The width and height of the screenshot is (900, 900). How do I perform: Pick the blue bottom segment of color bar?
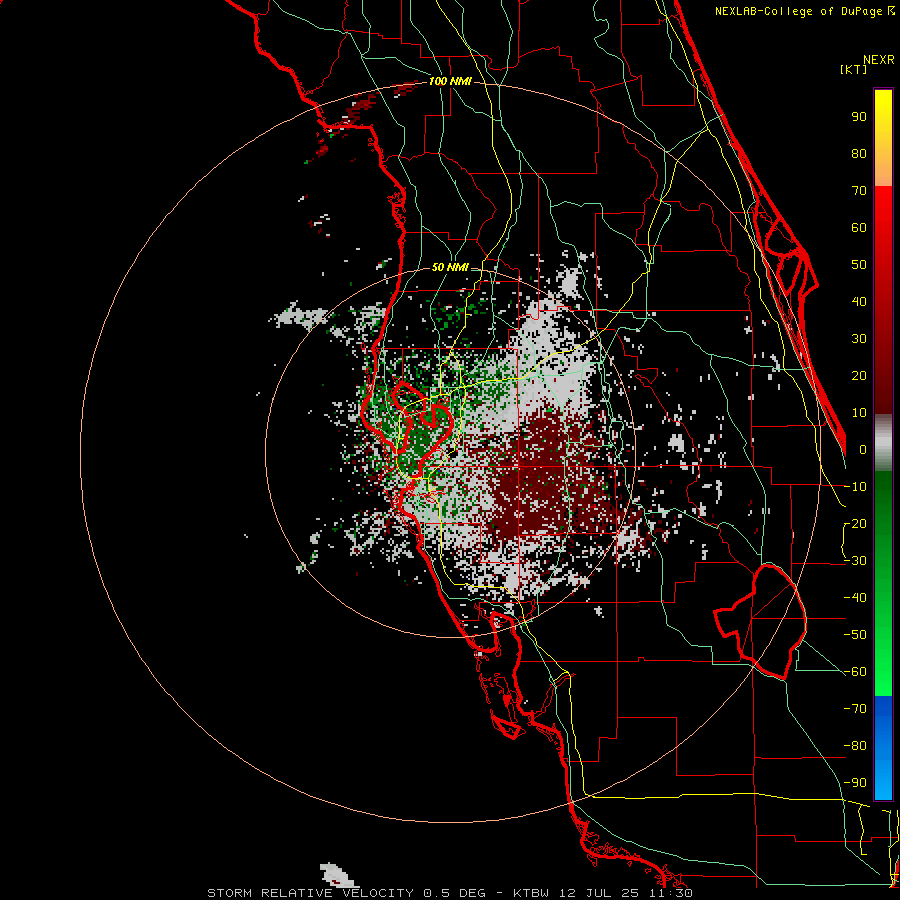883,747
